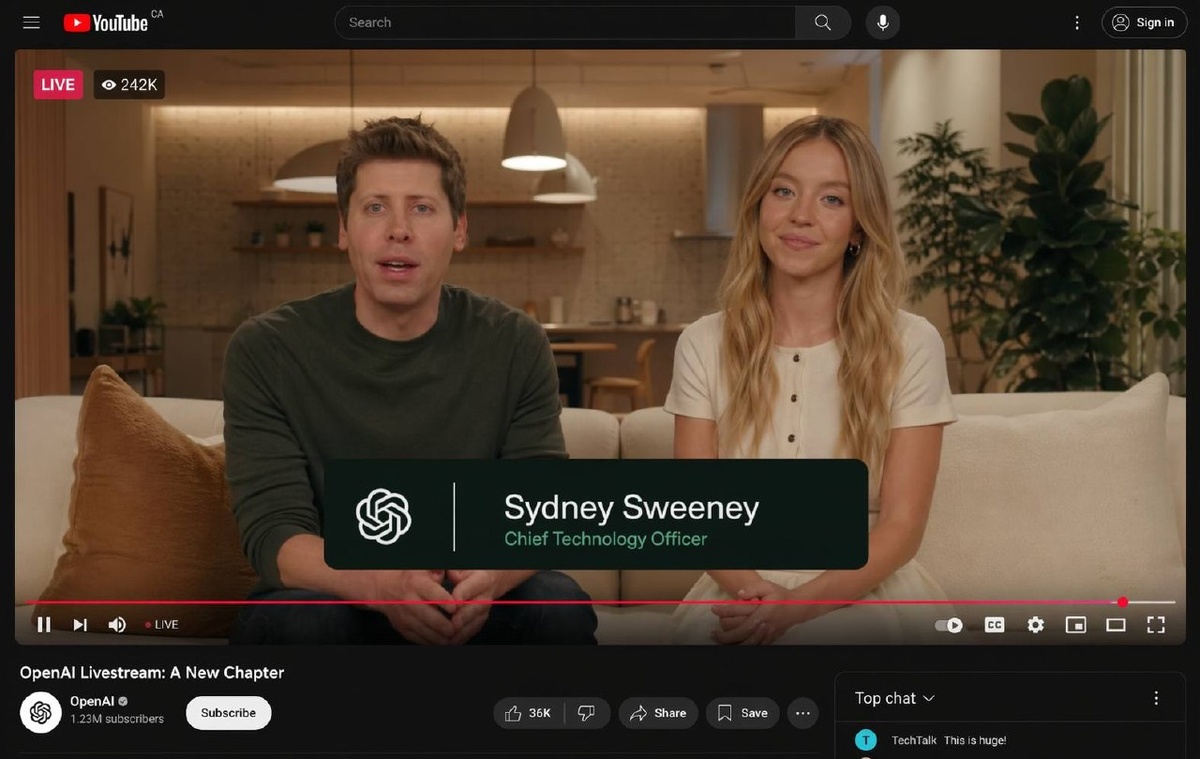This screenshot has width=1200, height=759.
Task: Open the top-bar settings three-dot menu
Action: point(1077,22)
